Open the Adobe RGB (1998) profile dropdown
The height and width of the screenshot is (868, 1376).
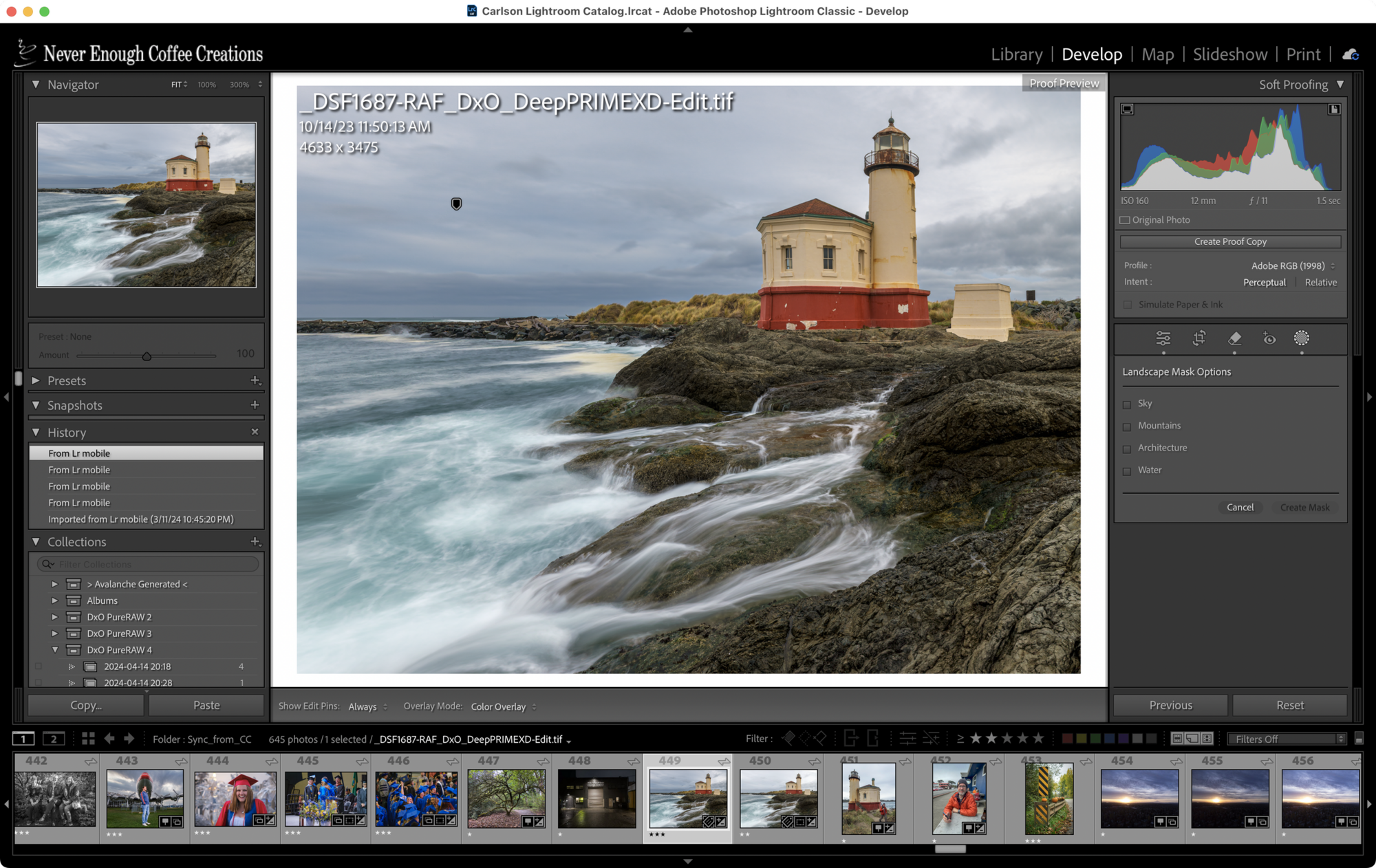pos(1293,265)
